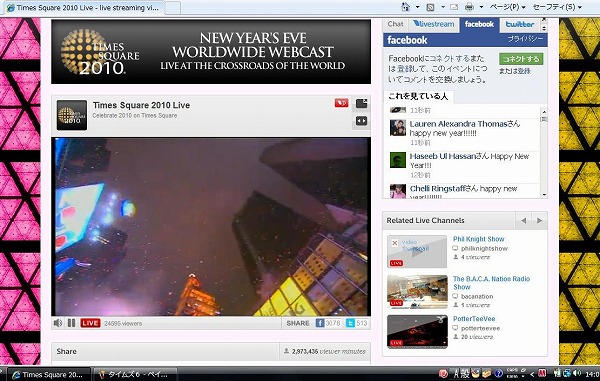Click the green コネクトする button
Viewport: 600px width, 381px height.
[x=521, y=59]
